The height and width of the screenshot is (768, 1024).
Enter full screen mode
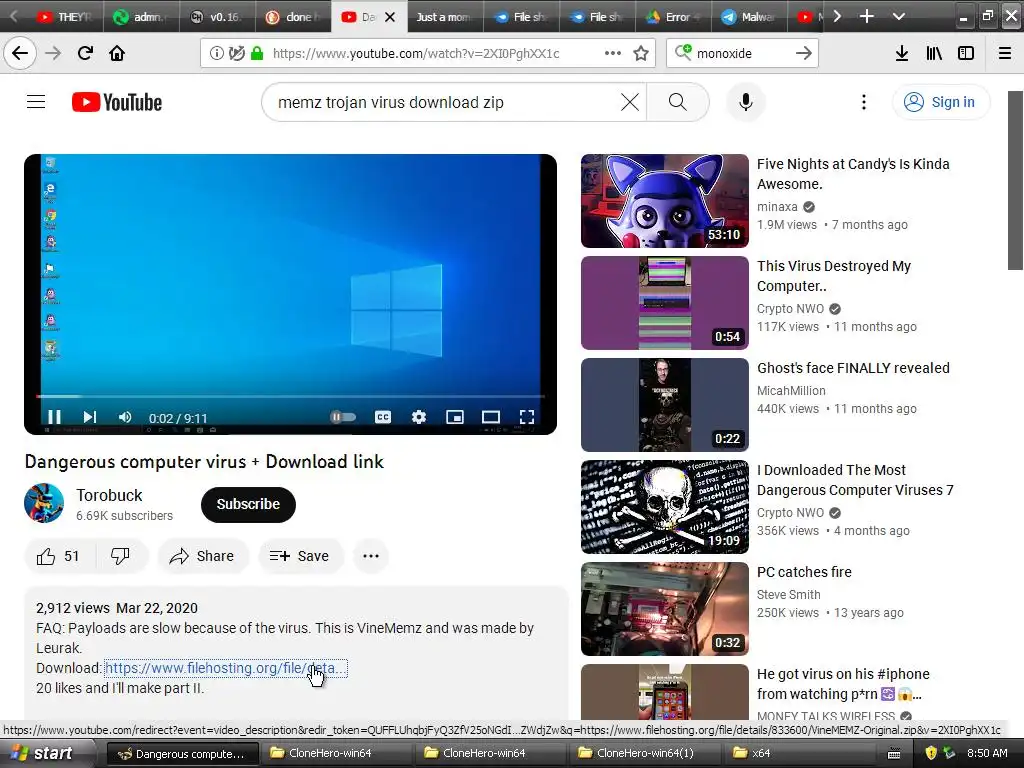point(527,417)
